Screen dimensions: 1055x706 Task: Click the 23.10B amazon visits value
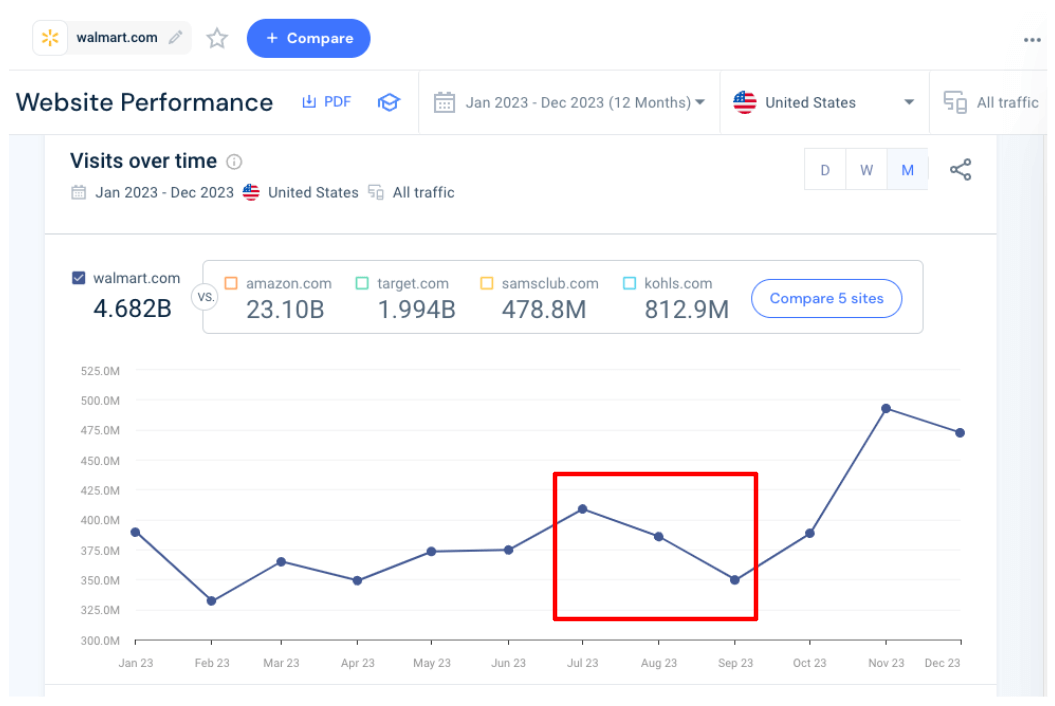[285, 310]
